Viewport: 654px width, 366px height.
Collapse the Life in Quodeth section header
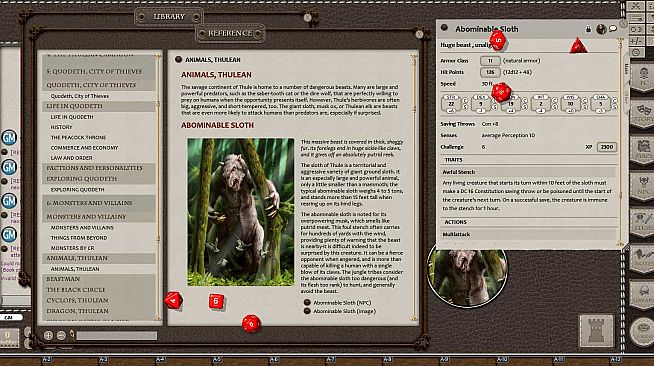click(x=98, y=106)
